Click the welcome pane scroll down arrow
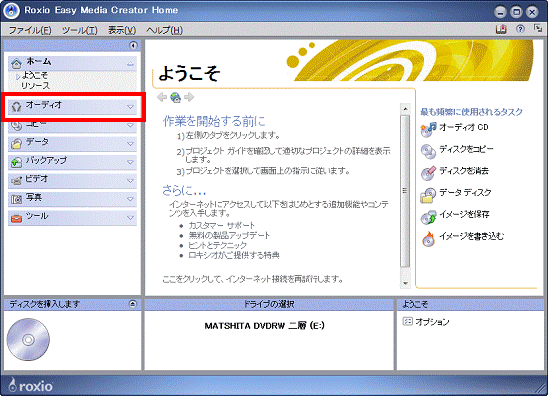 tap(405, 283)
